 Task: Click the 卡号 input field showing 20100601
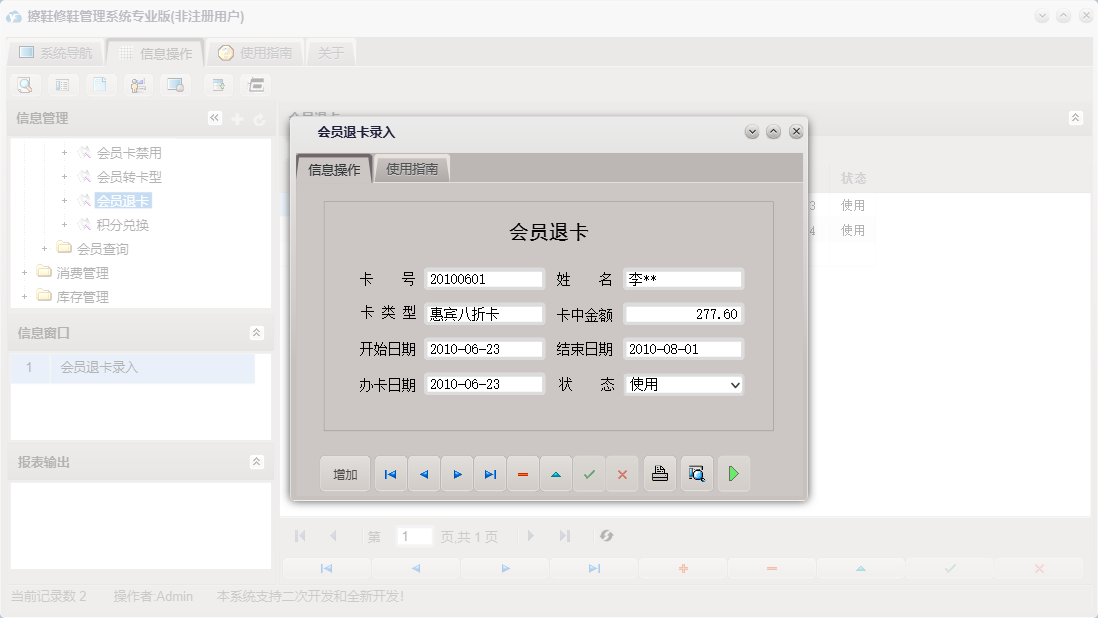[484, 279]
